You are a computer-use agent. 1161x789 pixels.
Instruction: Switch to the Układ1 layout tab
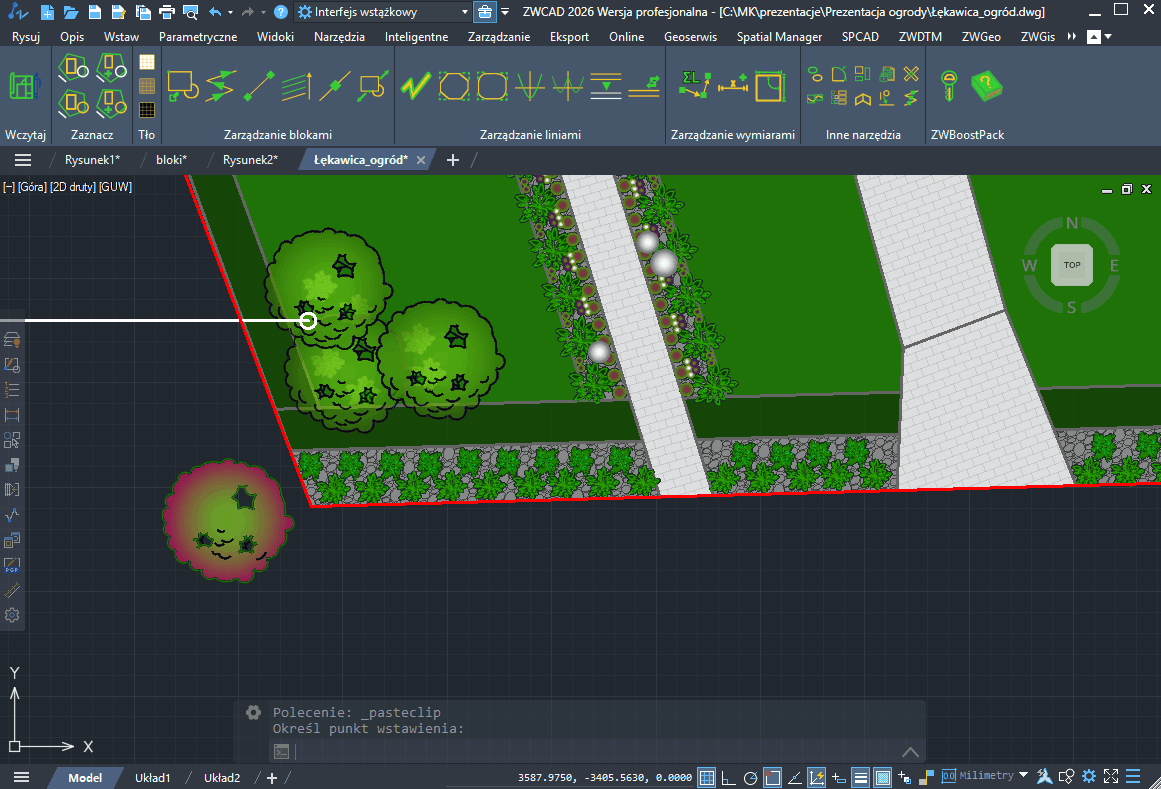tap(153, 777)
